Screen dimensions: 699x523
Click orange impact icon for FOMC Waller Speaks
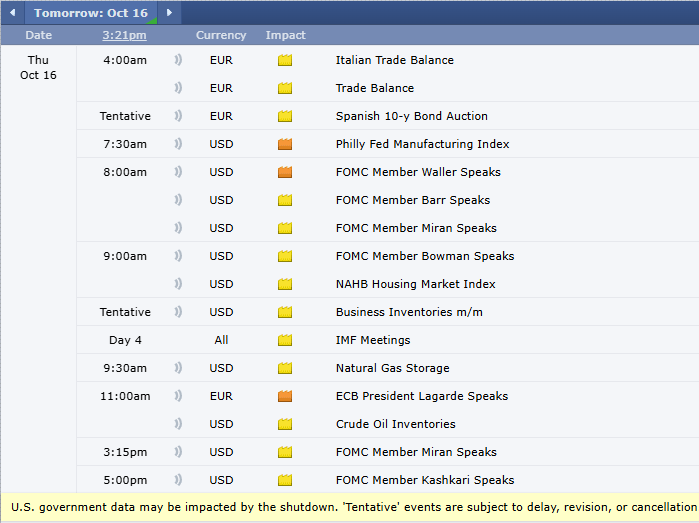click(285, 172)
